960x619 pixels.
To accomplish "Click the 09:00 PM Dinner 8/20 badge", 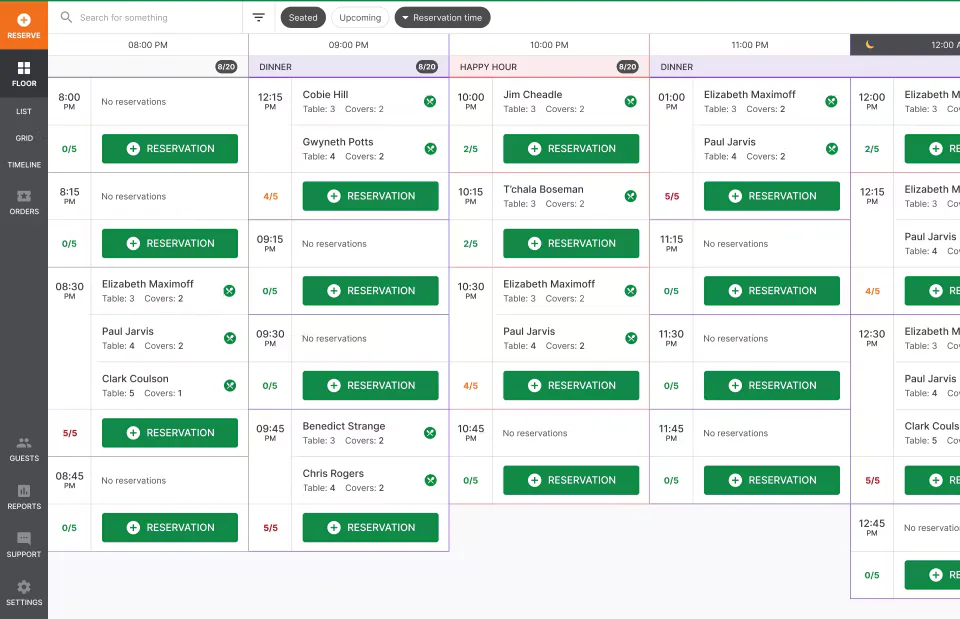I will click(x=427, y=67).
